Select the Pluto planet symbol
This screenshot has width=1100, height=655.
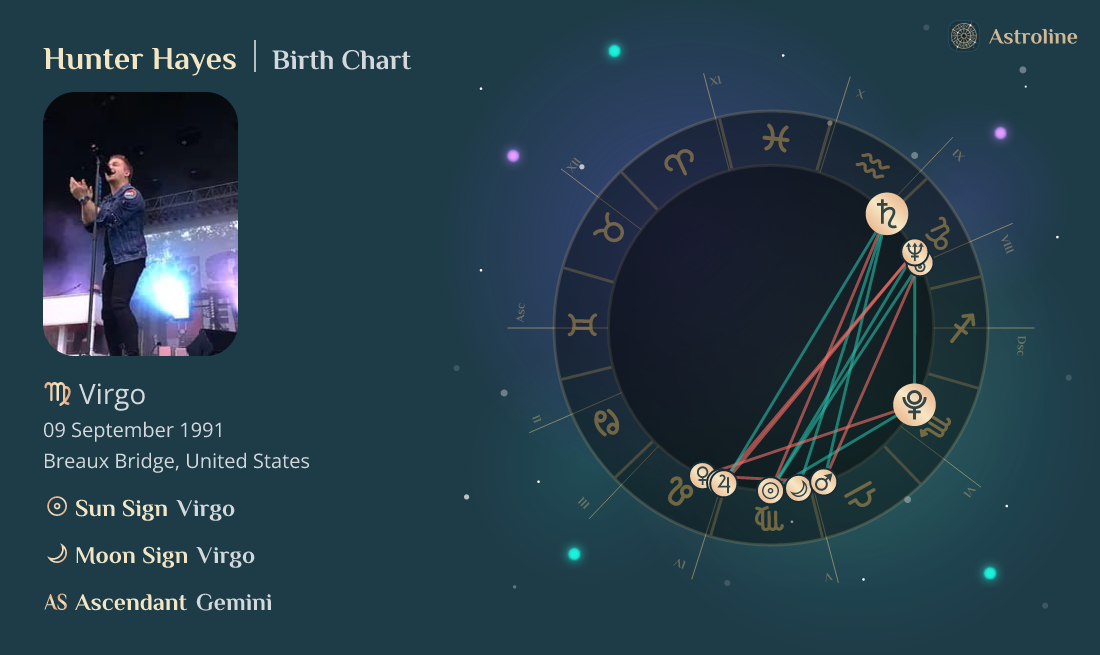914,405
